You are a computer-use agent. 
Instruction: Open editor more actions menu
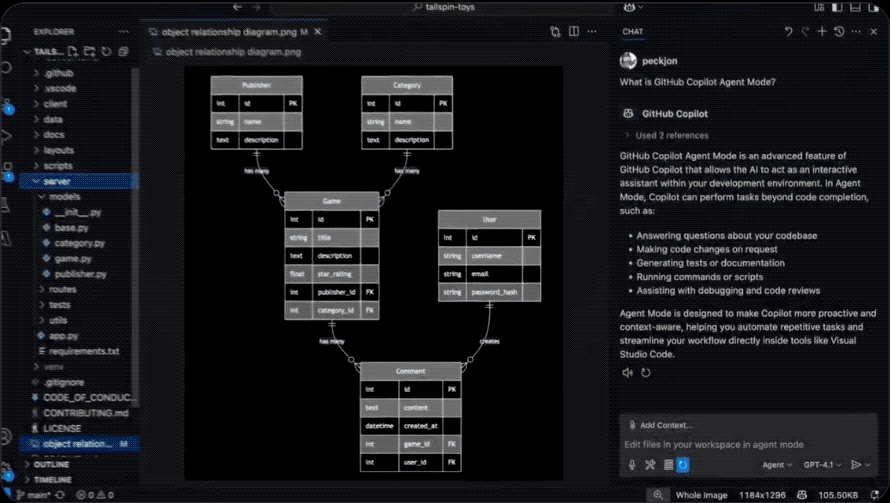[592, 32]
